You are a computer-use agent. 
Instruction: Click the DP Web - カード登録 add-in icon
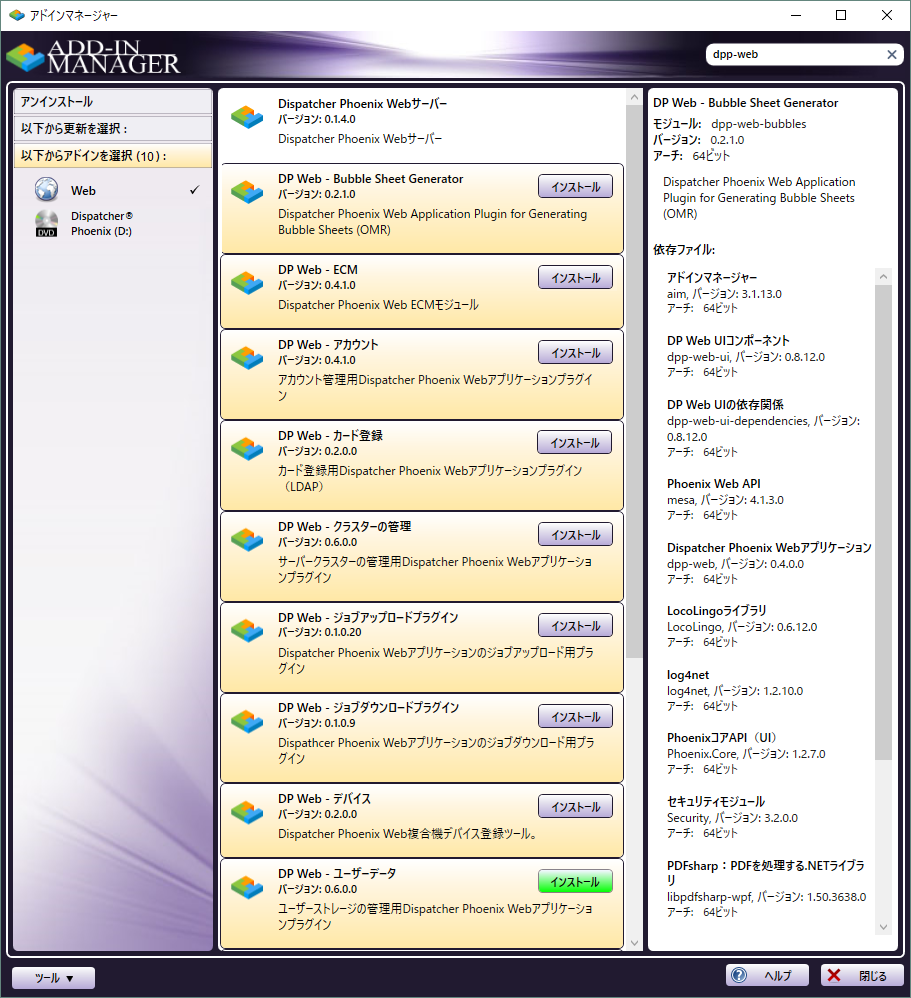click(247, 449)
